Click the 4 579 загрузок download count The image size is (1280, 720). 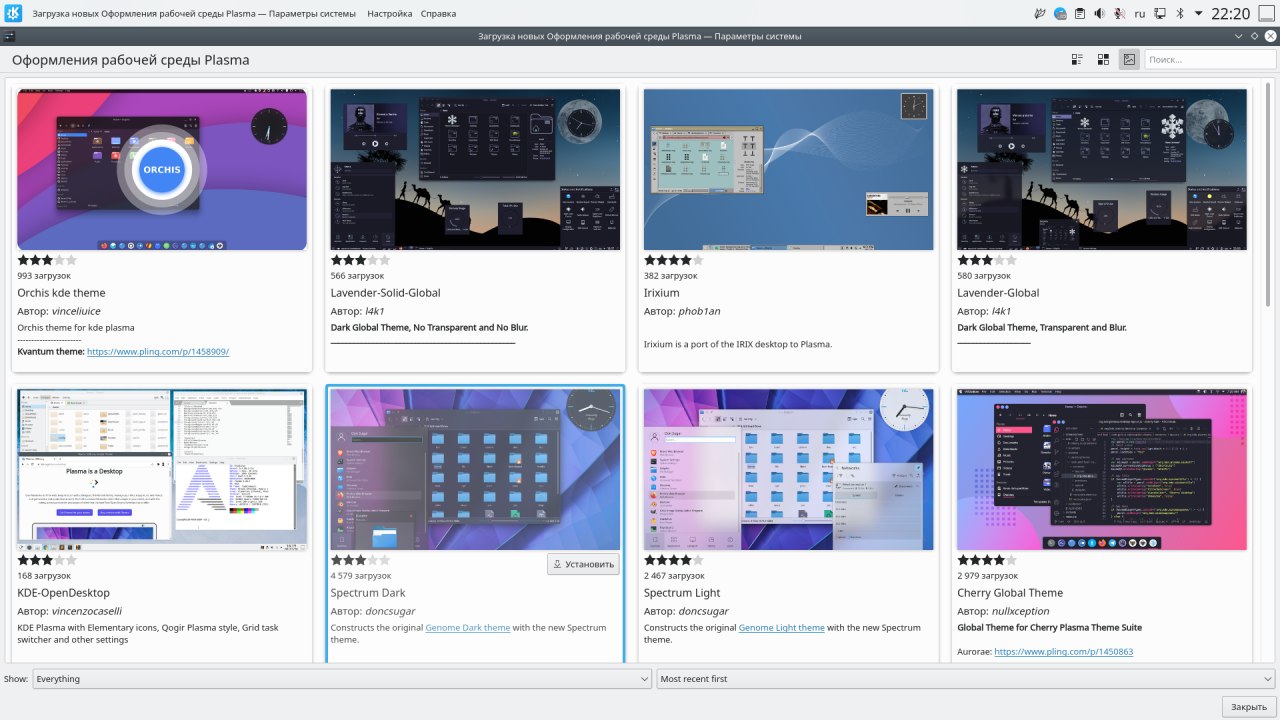[x=362, y=576]
